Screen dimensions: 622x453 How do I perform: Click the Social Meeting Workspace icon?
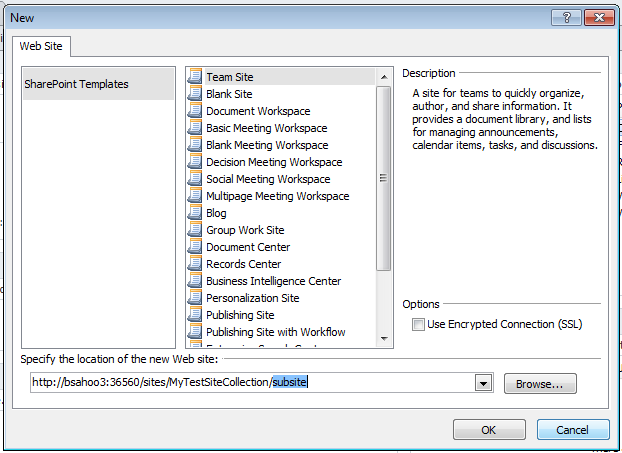click(195, 179)
